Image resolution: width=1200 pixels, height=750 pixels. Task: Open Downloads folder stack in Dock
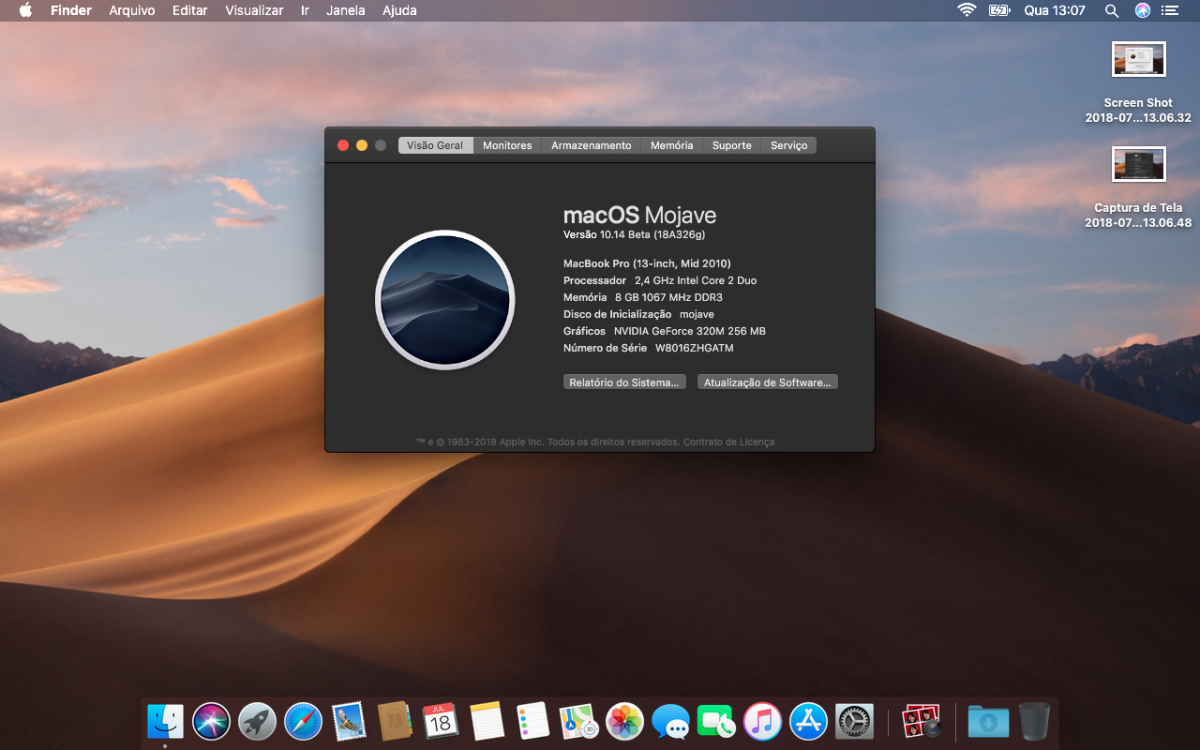988,721
